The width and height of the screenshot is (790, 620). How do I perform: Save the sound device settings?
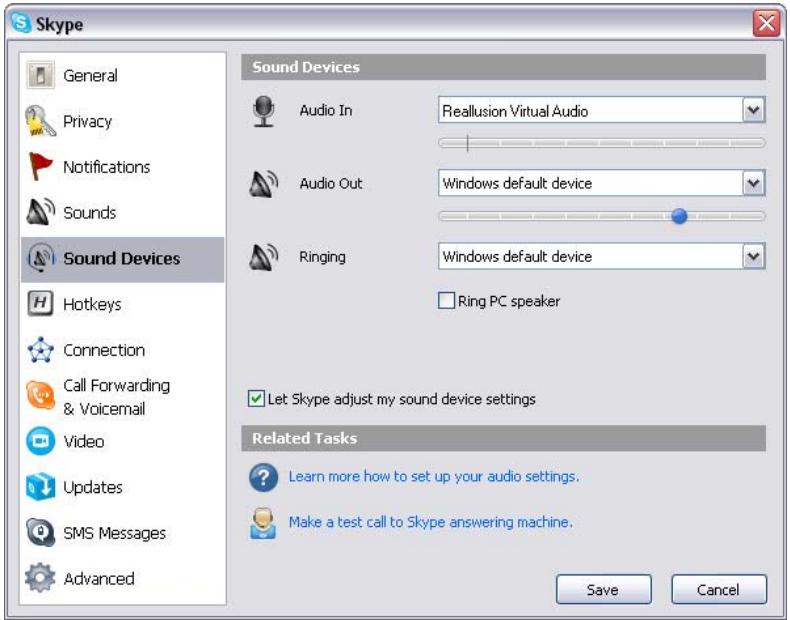(604, 589)
